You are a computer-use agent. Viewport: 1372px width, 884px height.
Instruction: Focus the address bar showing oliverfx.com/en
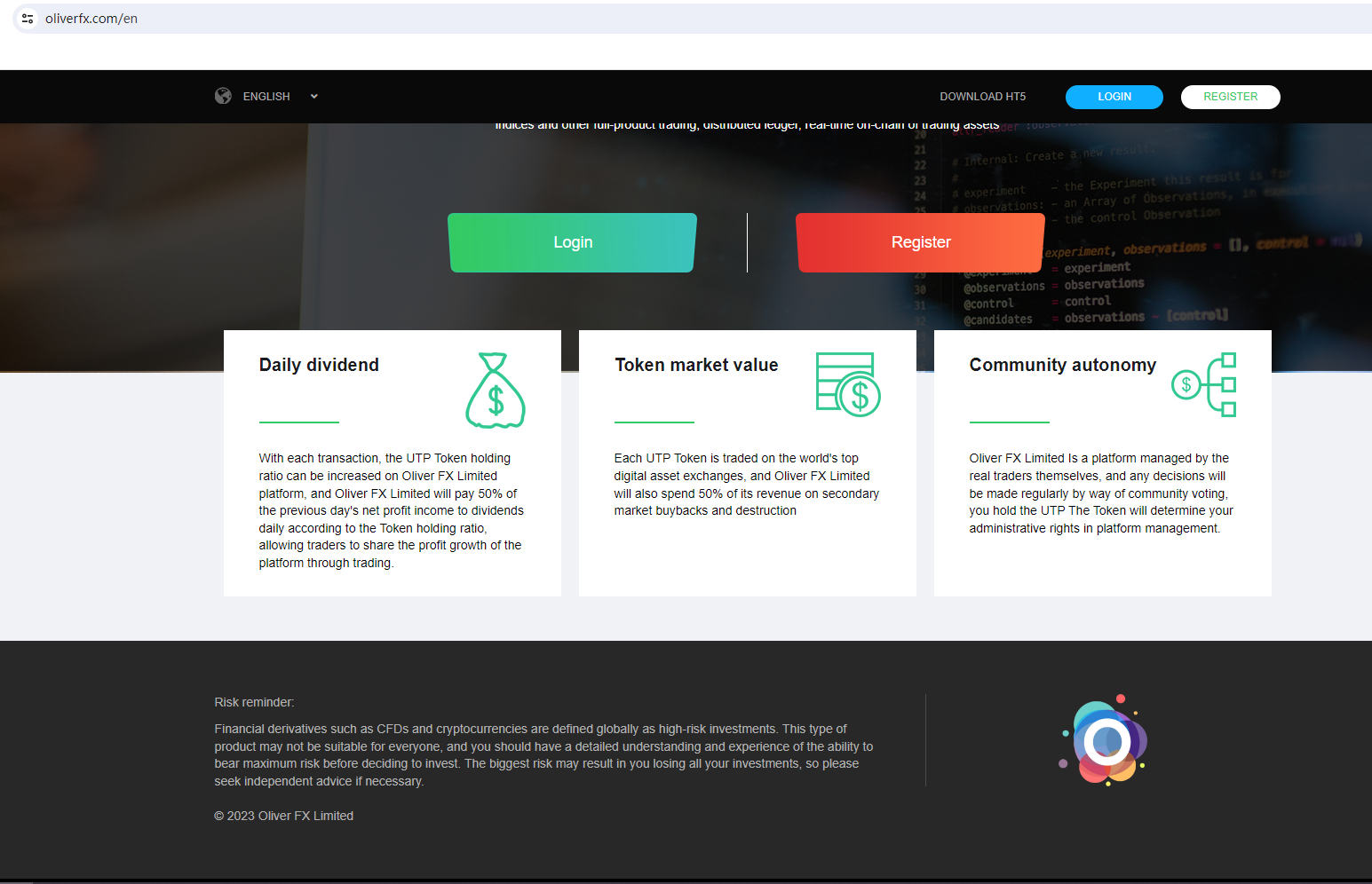[x=693, y=19]
